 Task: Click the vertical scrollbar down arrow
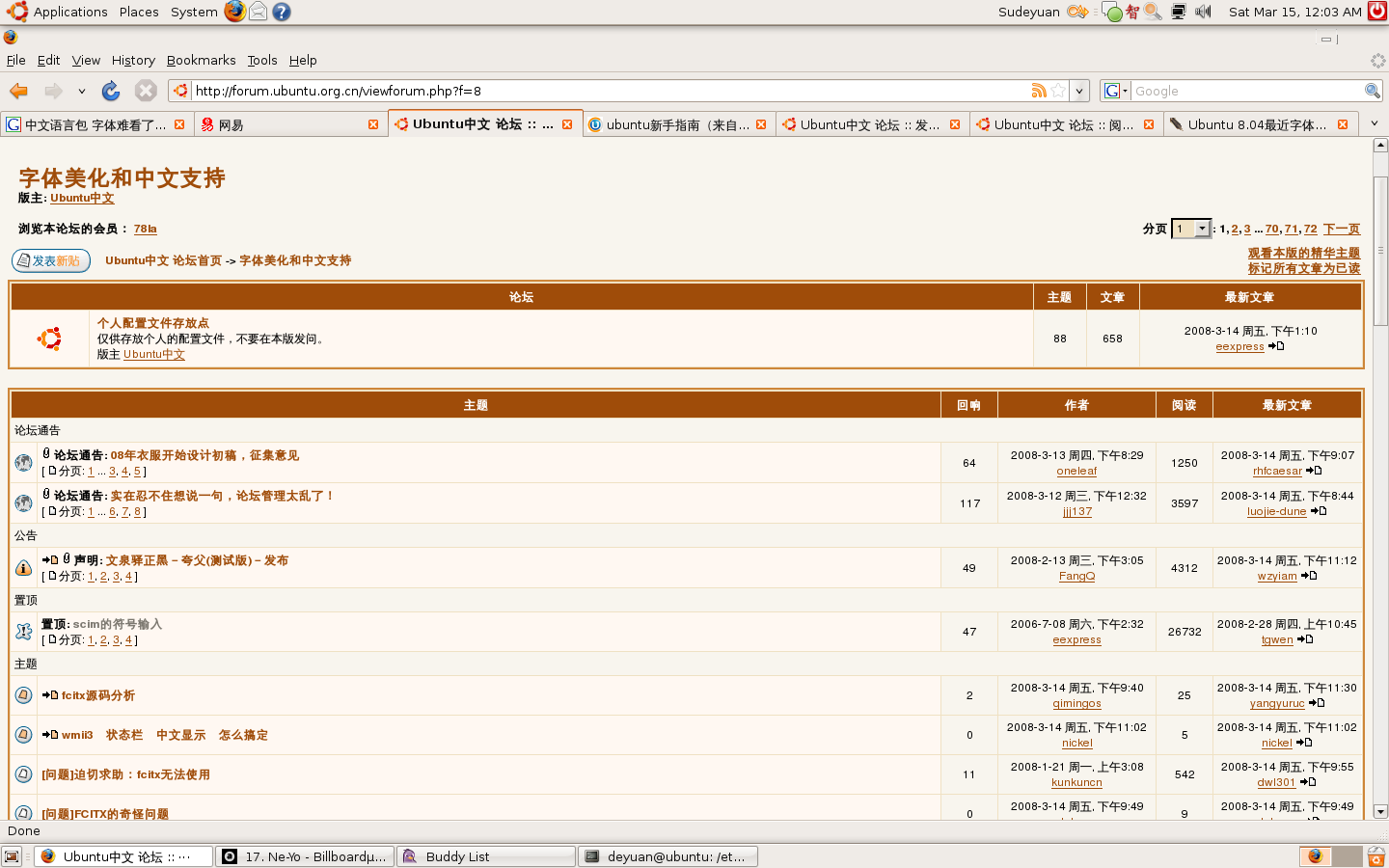coord(1380,812)
